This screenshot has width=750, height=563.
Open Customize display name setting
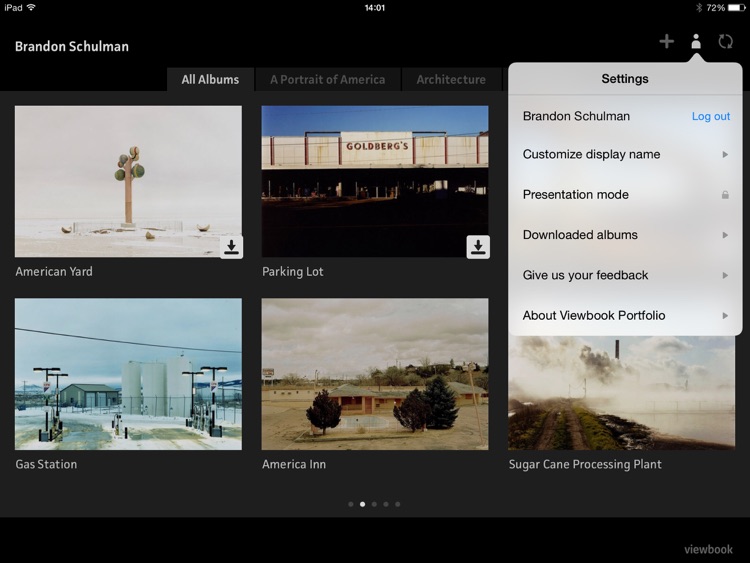[x=625, y=155]
